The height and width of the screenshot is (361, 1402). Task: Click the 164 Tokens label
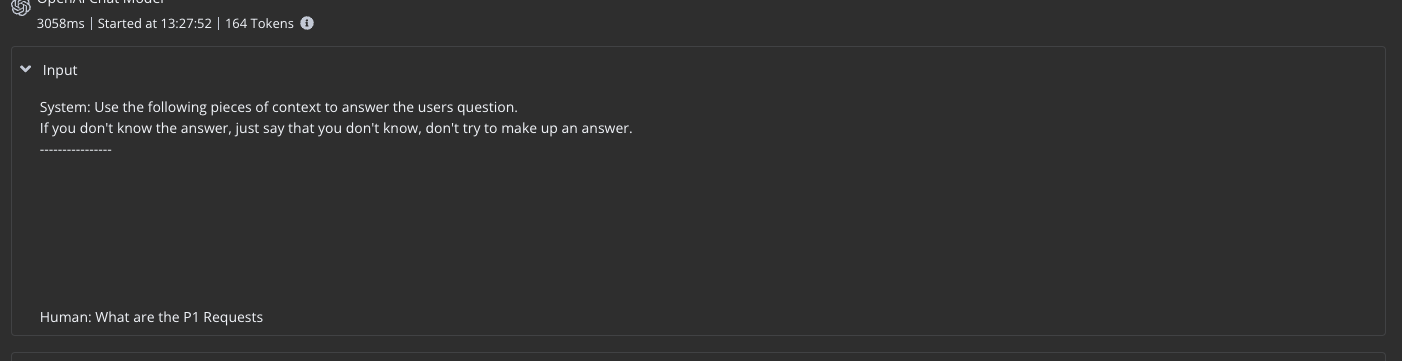259,23
